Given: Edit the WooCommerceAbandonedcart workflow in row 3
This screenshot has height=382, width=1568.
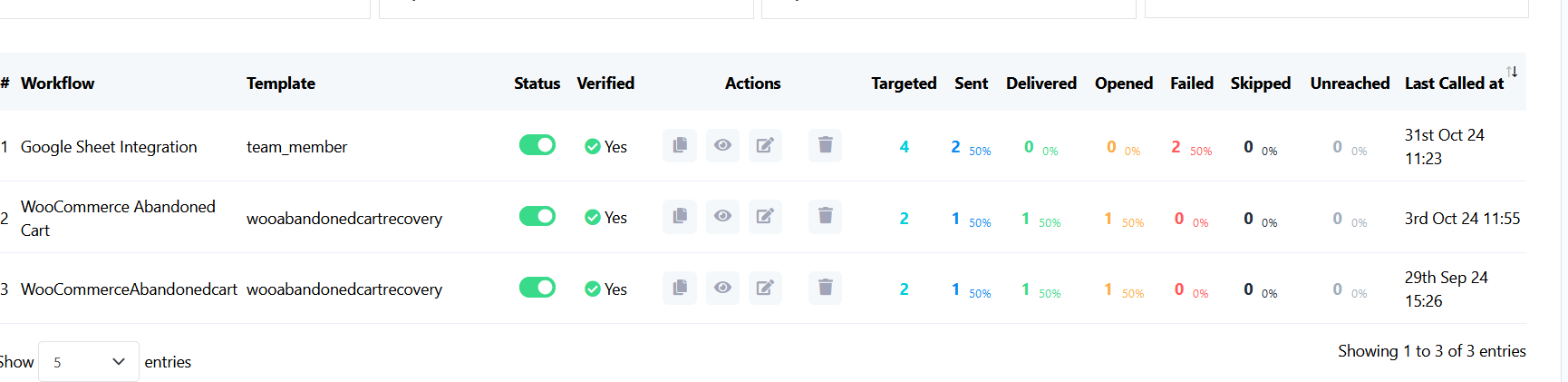Looking at the screenshot, I should tap(765, 288).
